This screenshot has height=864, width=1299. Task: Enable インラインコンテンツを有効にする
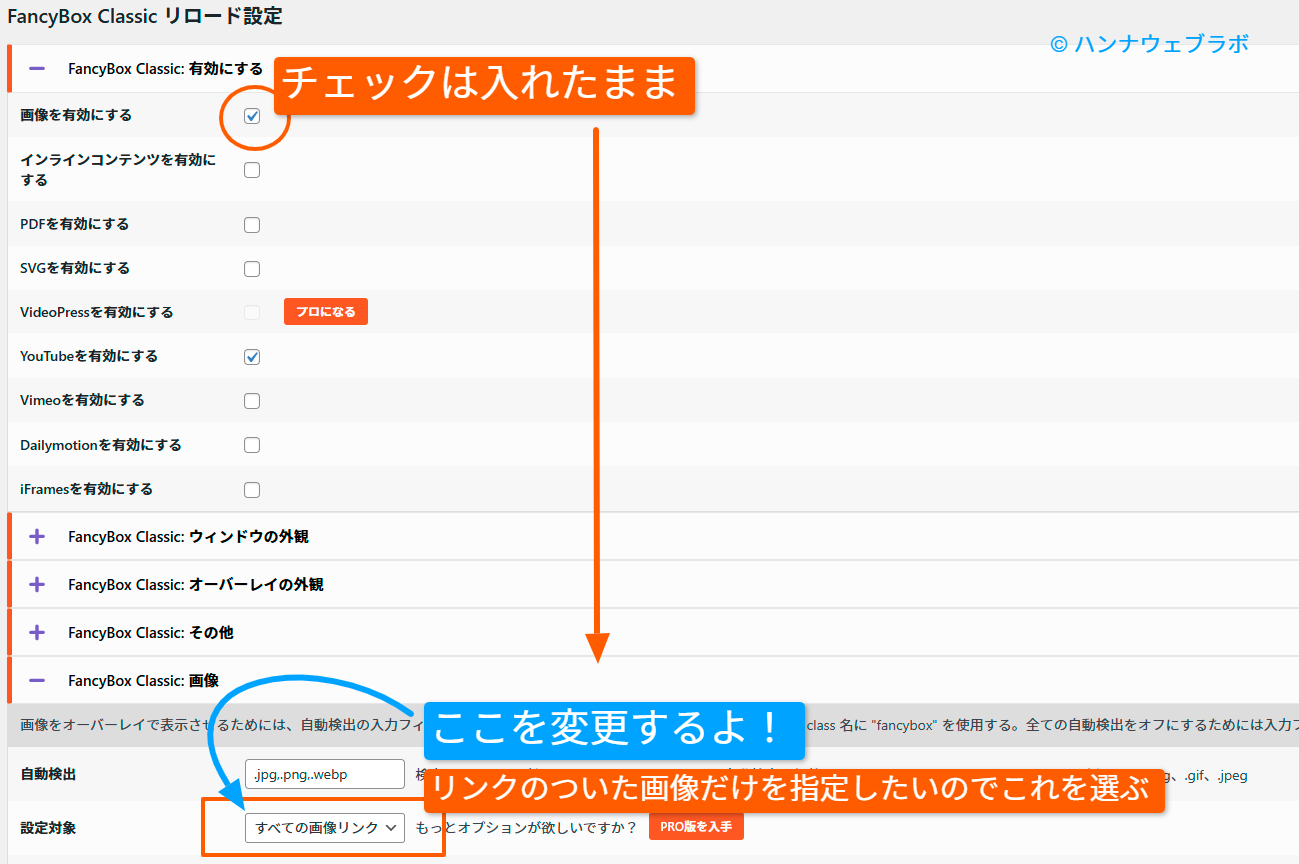pos(251,169)
